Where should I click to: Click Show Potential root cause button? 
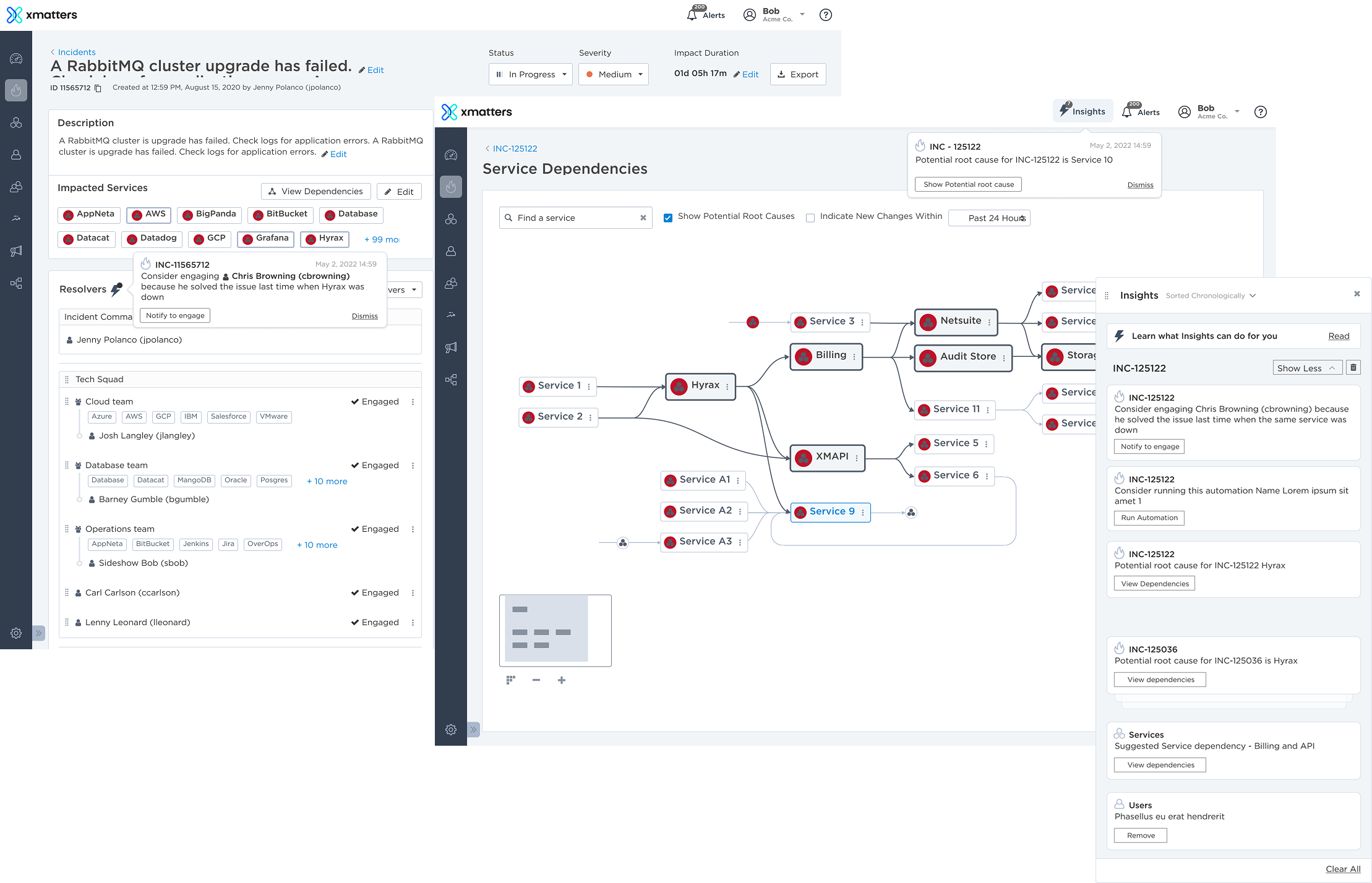click(969, 184)
